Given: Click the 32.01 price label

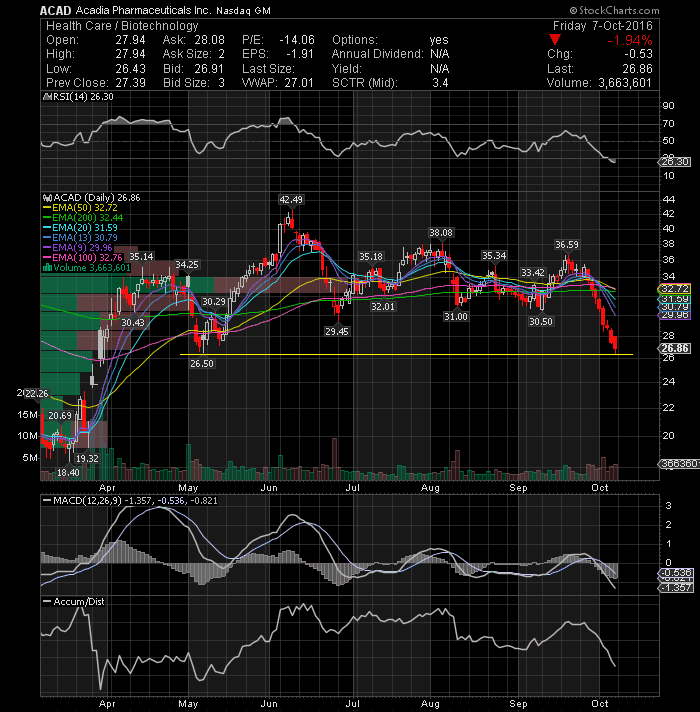Looking at the screenshot, I should pyautogui.click(x=383, y=307).
